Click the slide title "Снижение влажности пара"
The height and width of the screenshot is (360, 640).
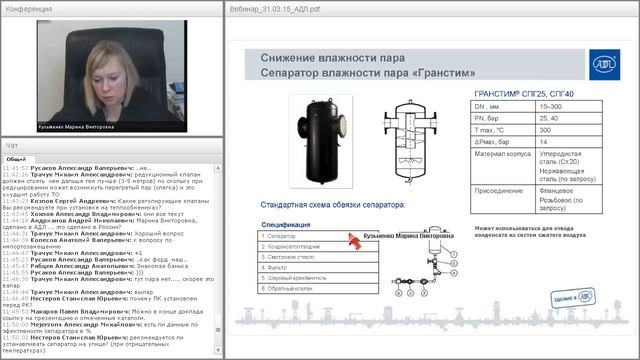click(x=333, y=58)
